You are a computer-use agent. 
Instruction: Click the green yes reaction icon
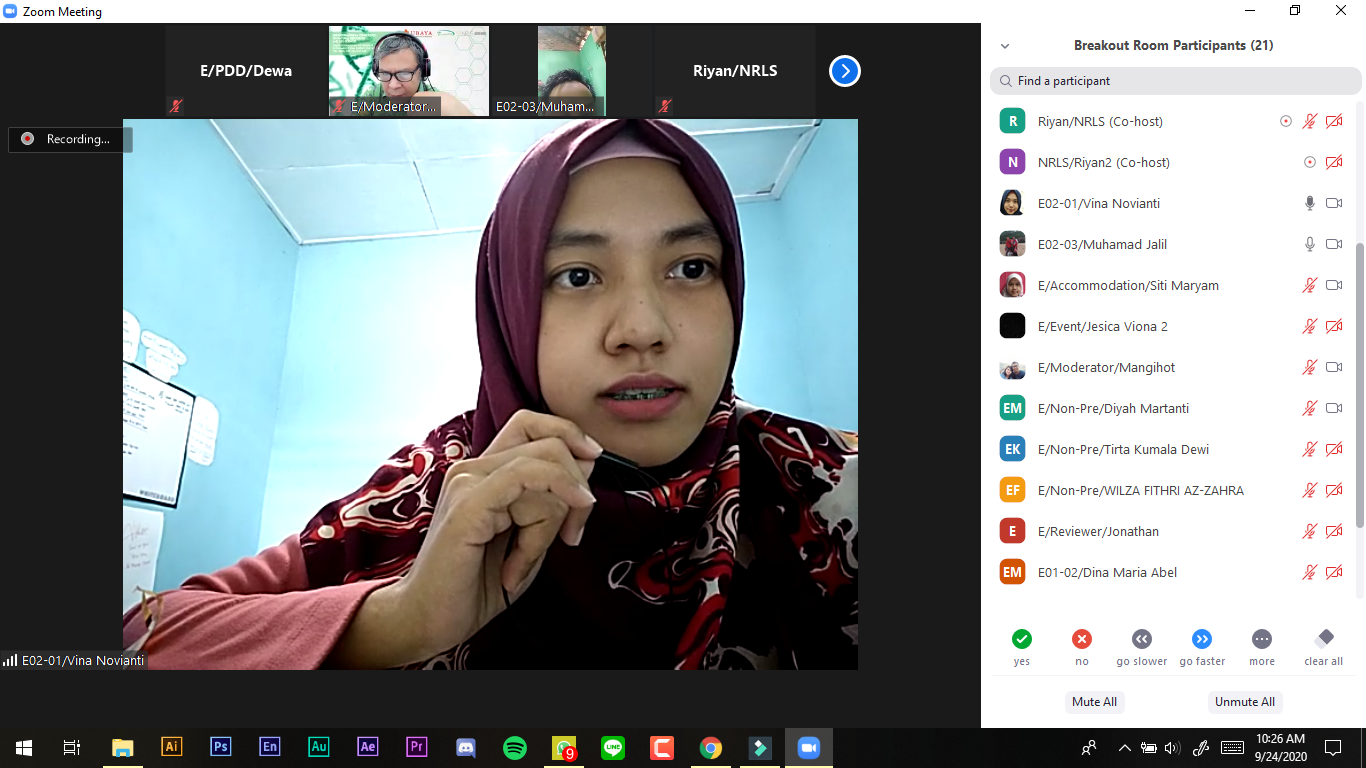1021,639
